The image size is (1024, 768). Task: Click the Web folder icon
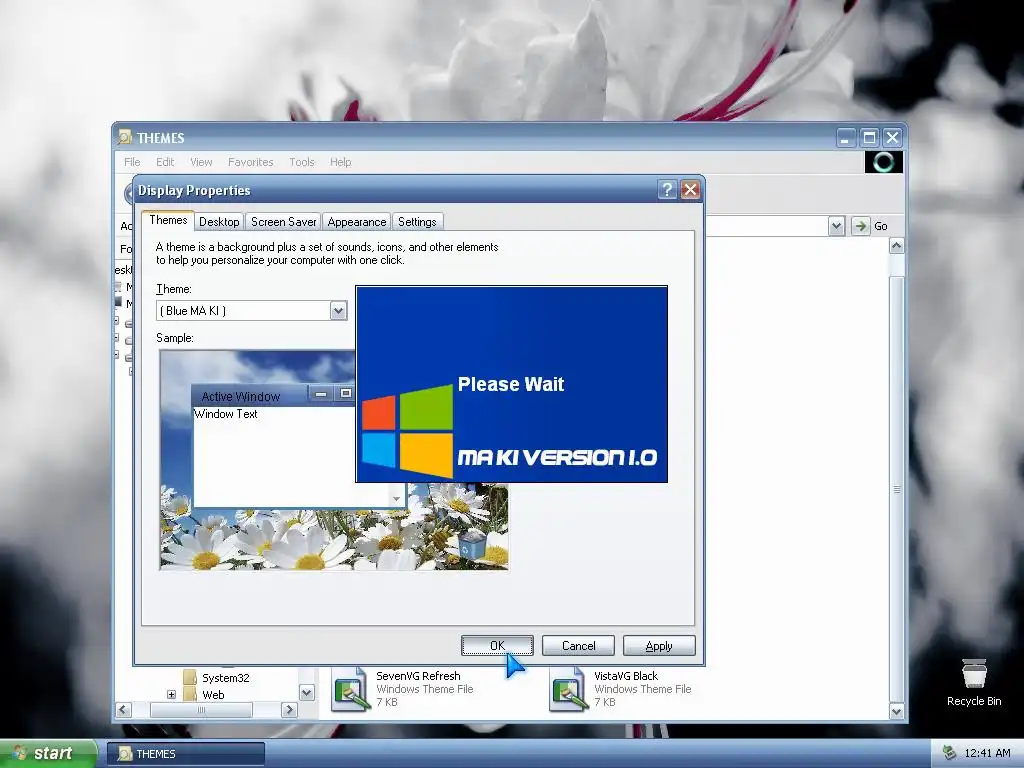(190, 694)
